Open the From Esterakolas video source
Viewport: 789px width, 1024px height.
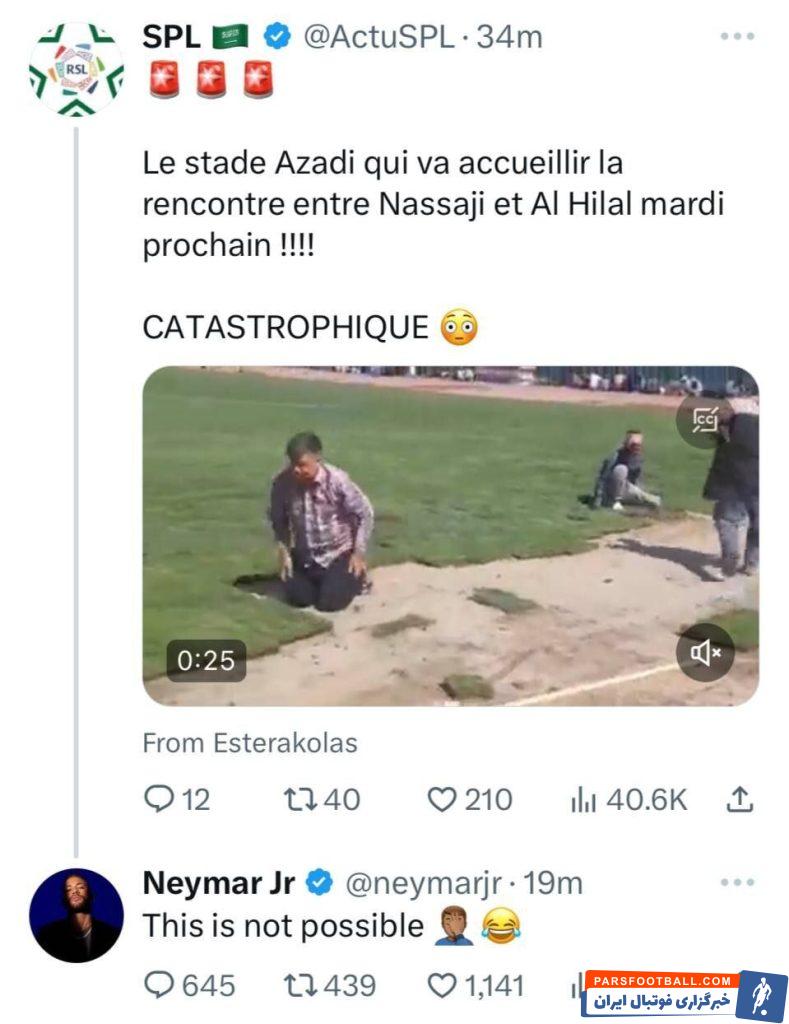(x=250, y=743)
